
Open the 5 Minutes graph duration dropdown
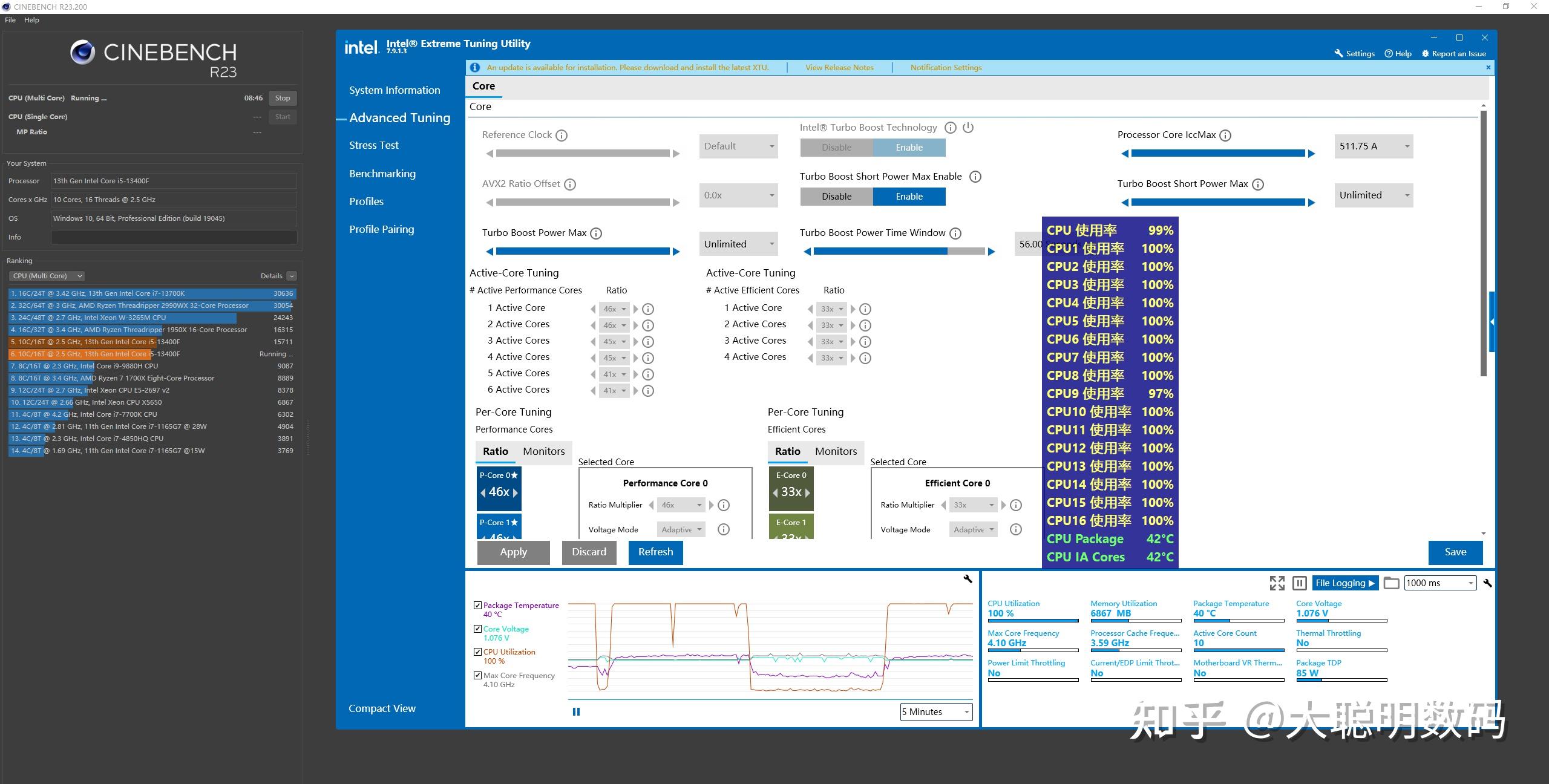point(936,712)
